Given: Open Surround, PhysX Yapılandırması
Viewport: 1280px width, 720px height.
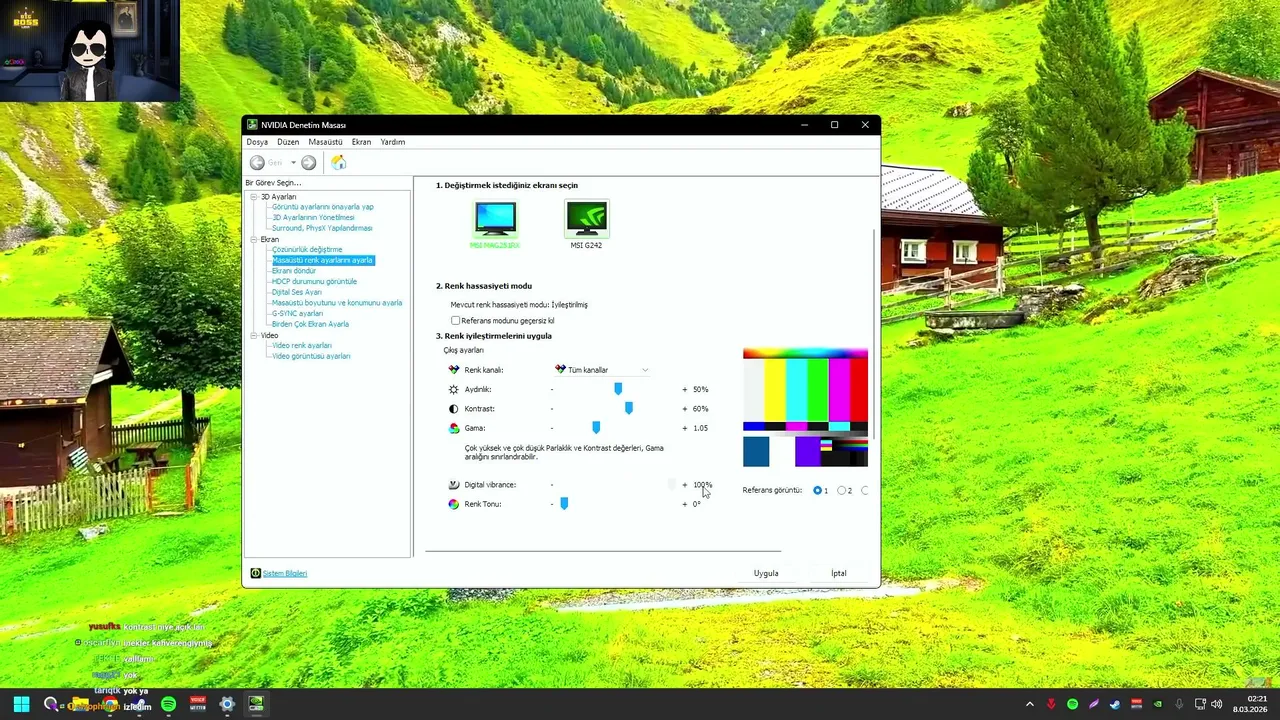Looking at the screenshot, I should tap(322, 228).
